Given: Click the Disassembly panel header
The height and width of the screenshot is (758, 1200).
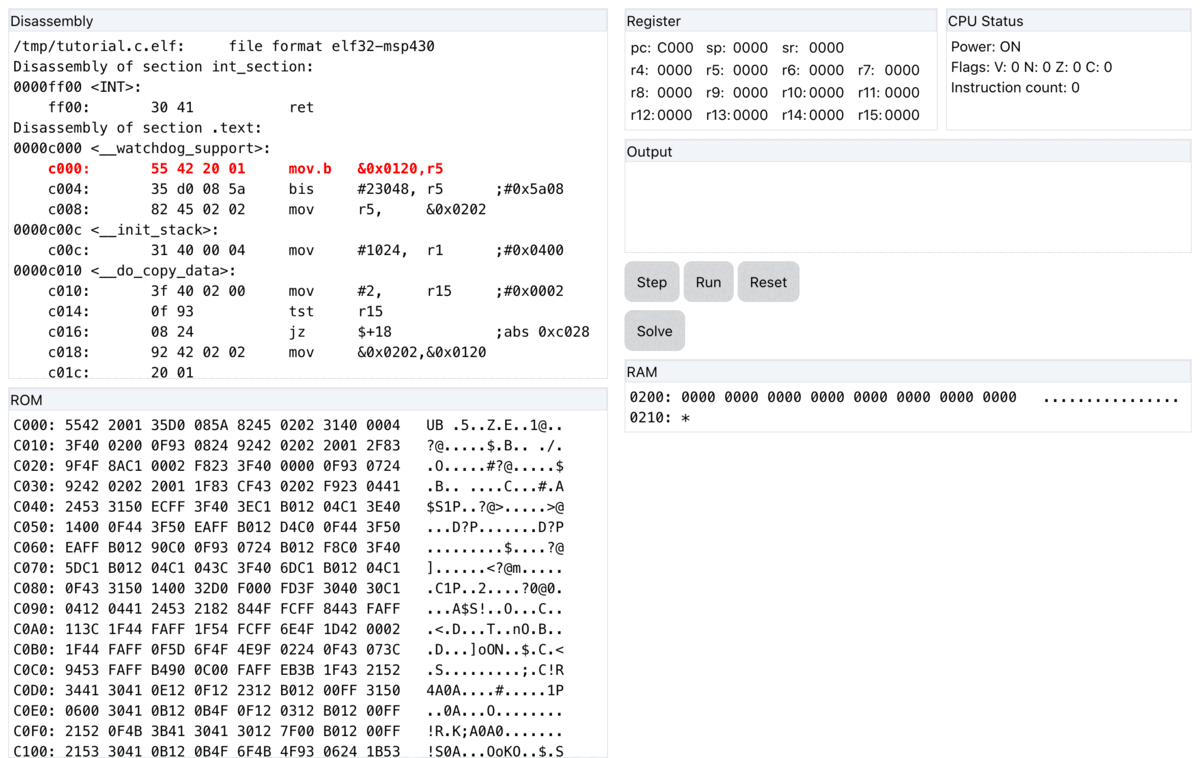Looking at the screenshot, I should [308, 21].
